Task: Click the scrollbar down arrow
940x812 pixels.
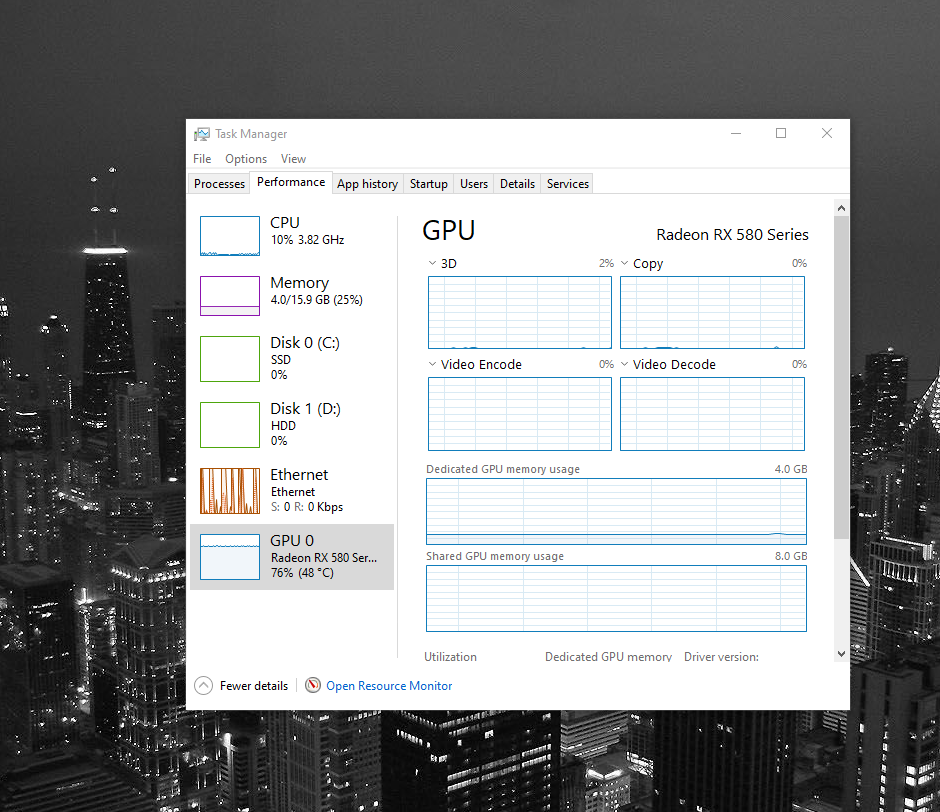Action: tap(841, 654)
